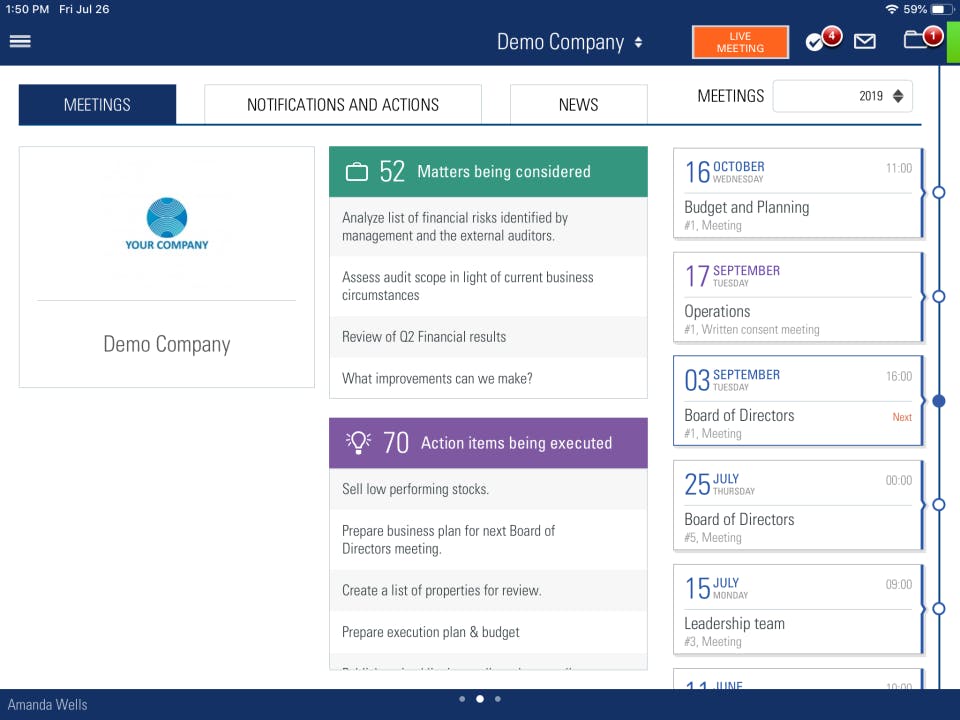960x720 pixels.
Task: Open the 2019 meetings year selector
Action: [x=842, y=96]
